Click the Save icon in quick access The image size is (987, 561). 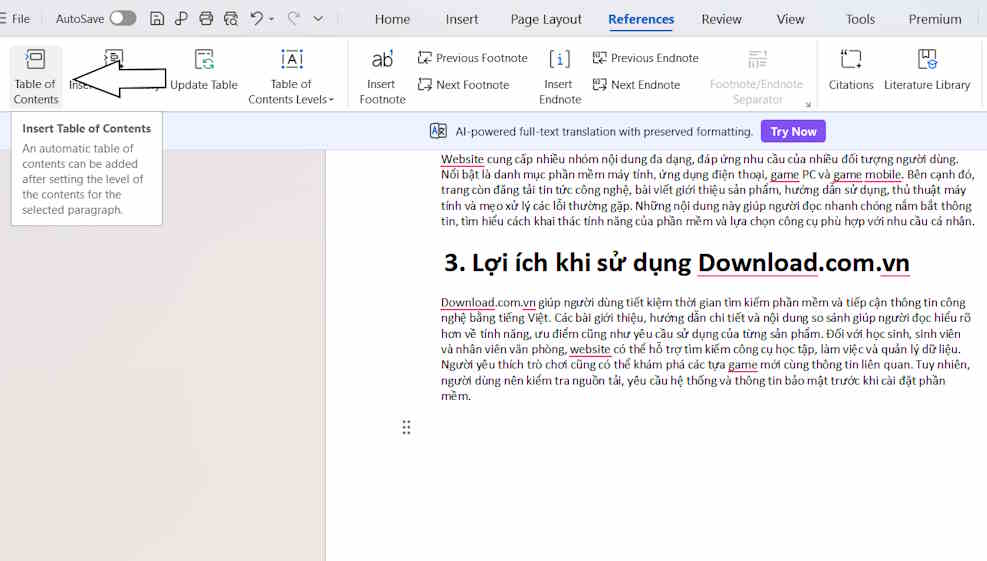(157, 18)
